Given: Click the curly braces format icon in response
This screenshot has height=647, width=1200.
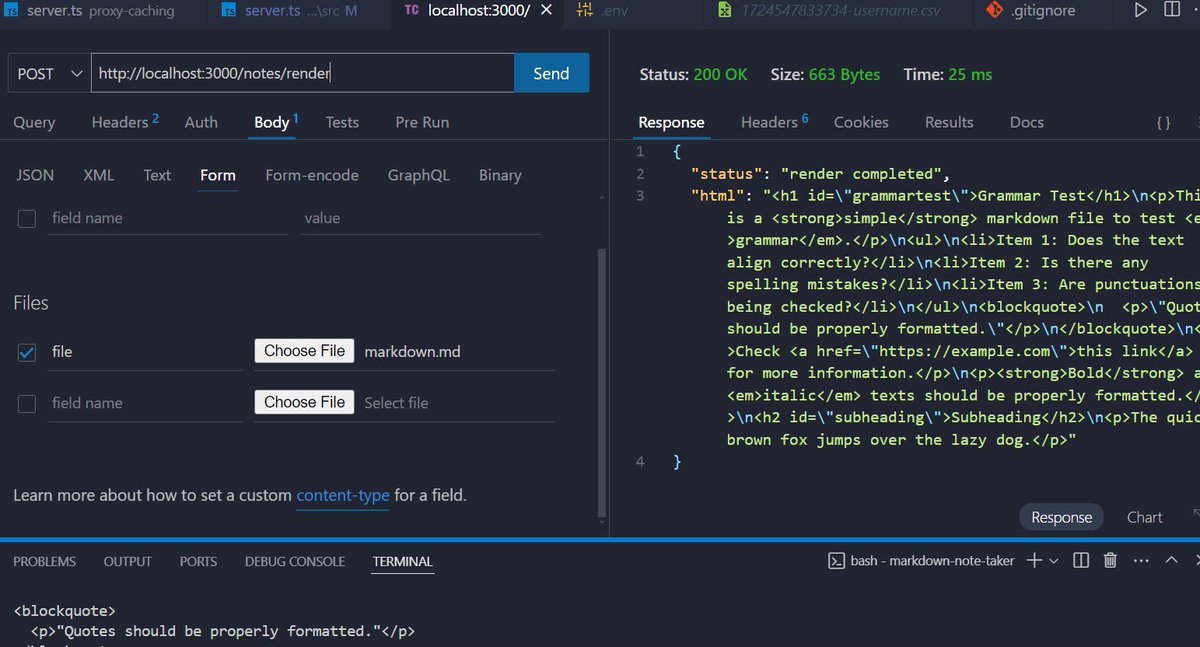Looking at the screenshot, I should coord(1163,123).
